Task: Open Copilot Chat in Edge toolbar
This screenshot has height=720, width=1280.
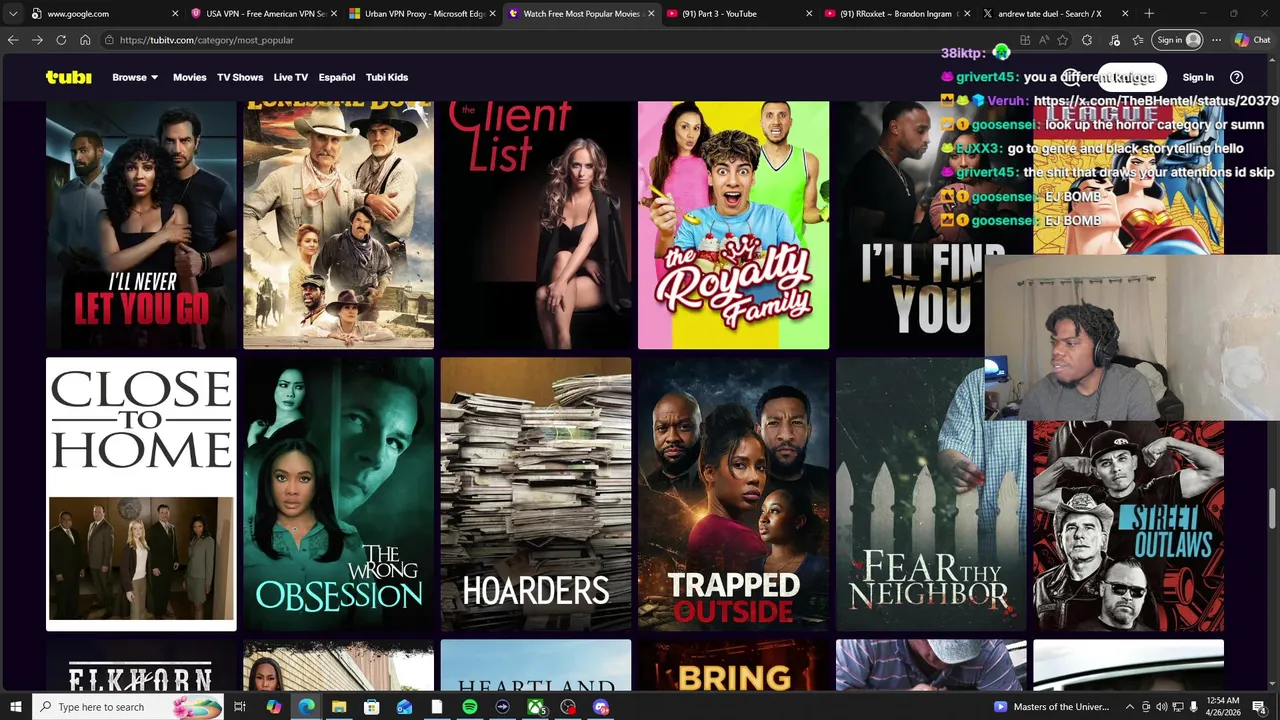Action: tap(1252, 40)
